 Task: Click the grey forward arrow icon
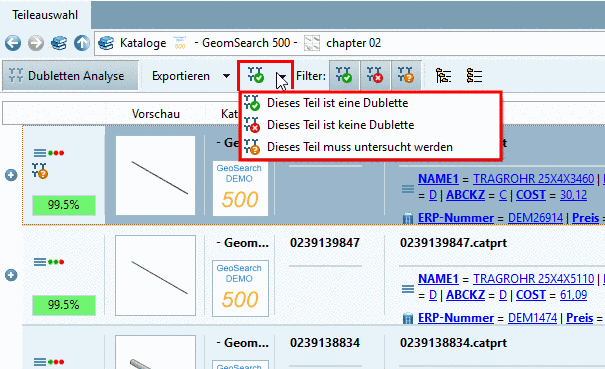pos(36,43)
